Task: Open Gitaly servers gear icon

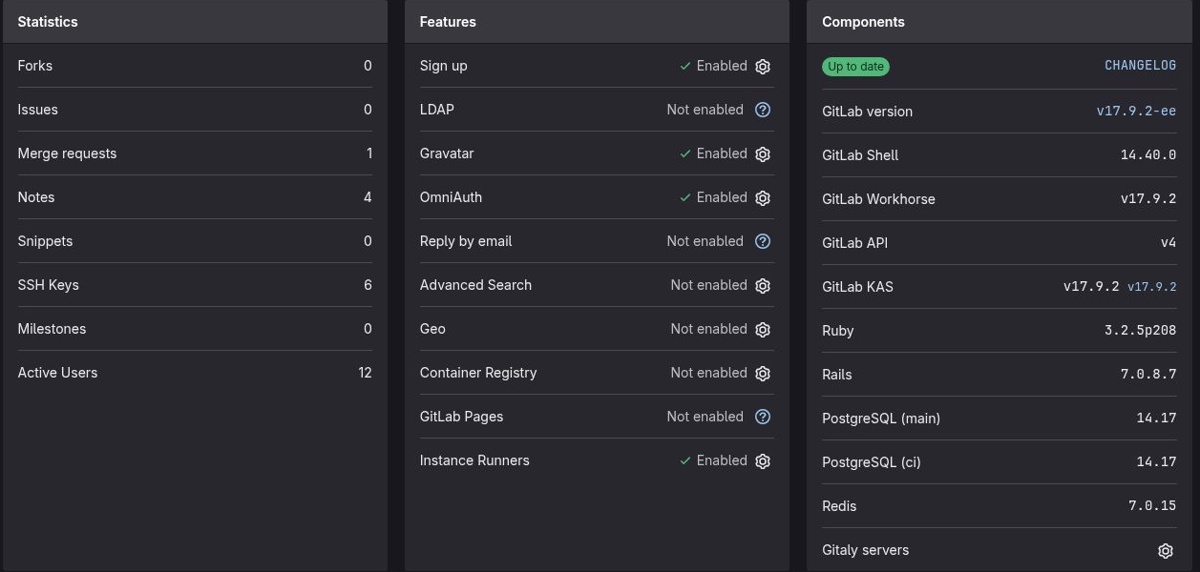Action: tap(1165, 551)
